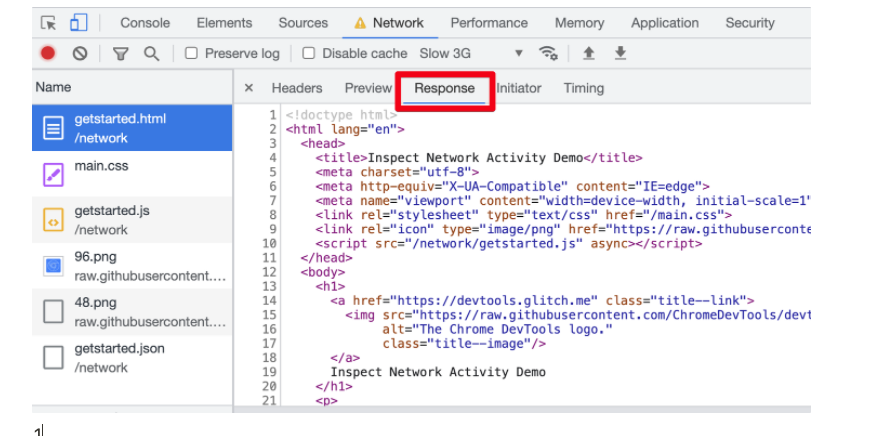
Task: Click the blank file icon for 48.png
Action: click(x=53, y=312)
